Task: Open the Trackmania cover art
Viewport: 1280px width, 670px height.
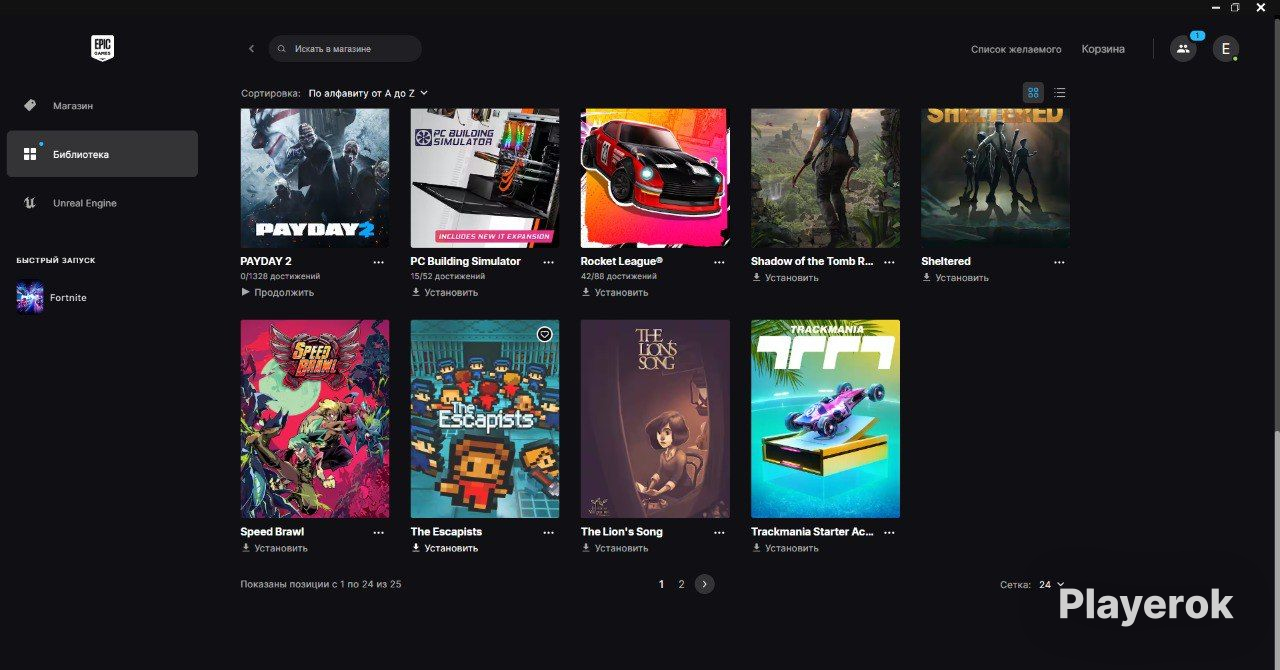Action: pyautogui.click(x=825, y=419)
